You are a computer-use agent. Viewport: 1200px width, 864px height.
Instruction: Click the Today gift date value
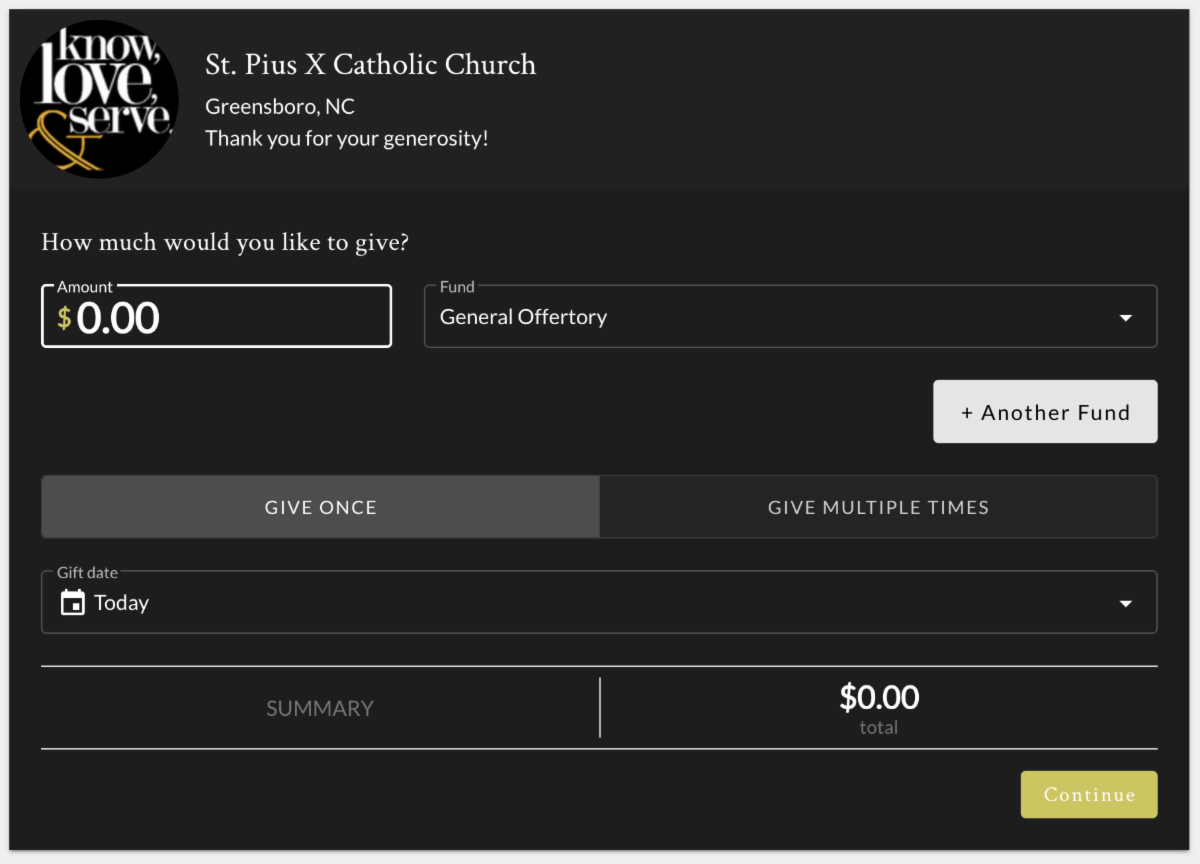[x=122, y=603]
